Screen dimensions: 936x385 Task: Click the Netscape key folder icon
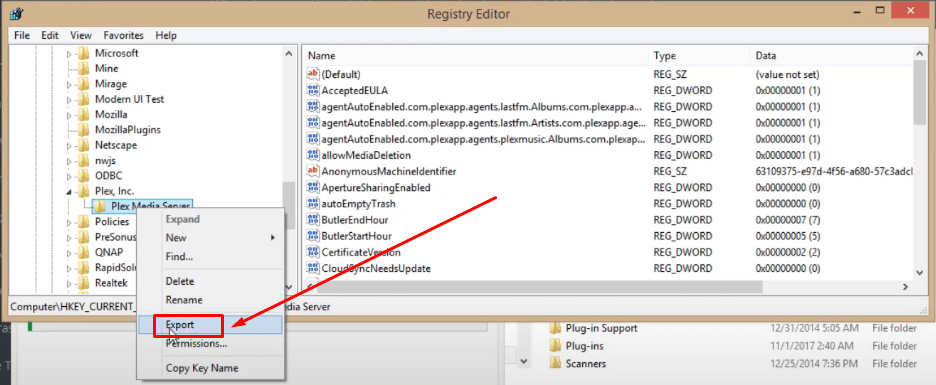click(84, 145)
